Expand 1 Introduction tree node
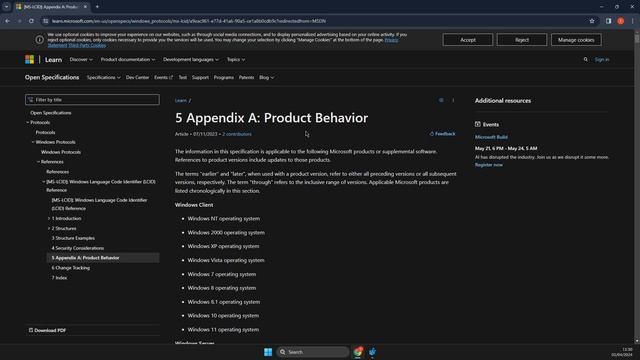 coord(49,218)
